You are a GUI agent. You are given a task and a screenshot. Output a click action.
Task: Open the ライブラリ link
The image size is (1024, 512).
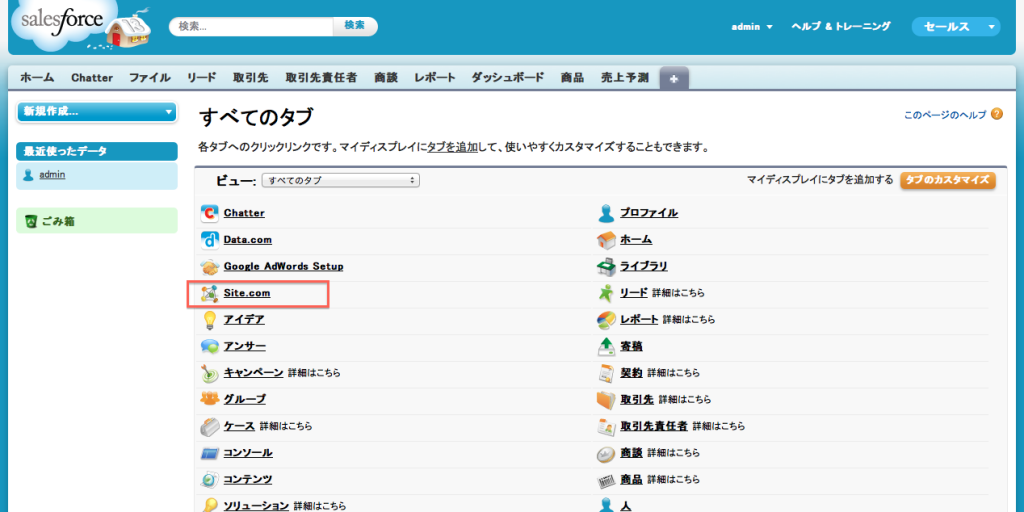644,266
